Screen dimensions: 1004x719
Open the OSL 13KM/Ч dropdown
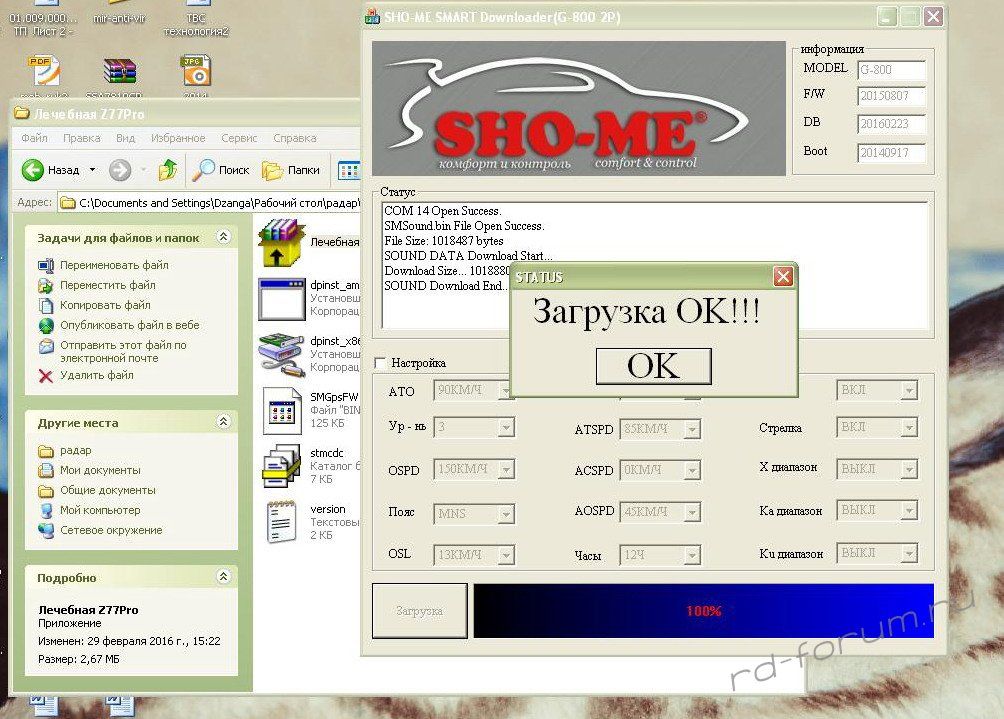pos(506,554)
